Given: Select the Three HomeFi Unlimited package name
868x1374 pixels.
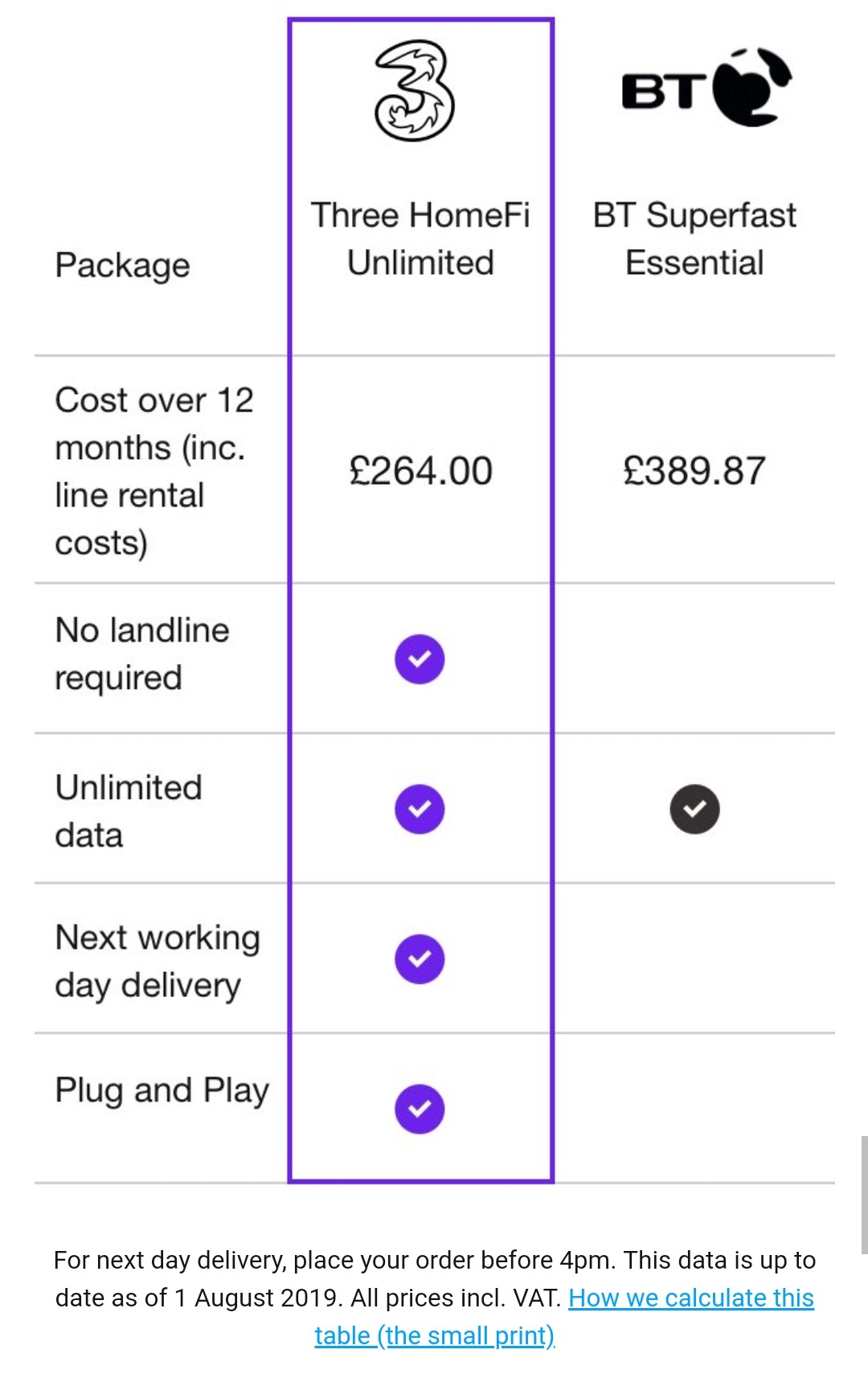Looking at the screenshot, I should [x=420, y=239].
